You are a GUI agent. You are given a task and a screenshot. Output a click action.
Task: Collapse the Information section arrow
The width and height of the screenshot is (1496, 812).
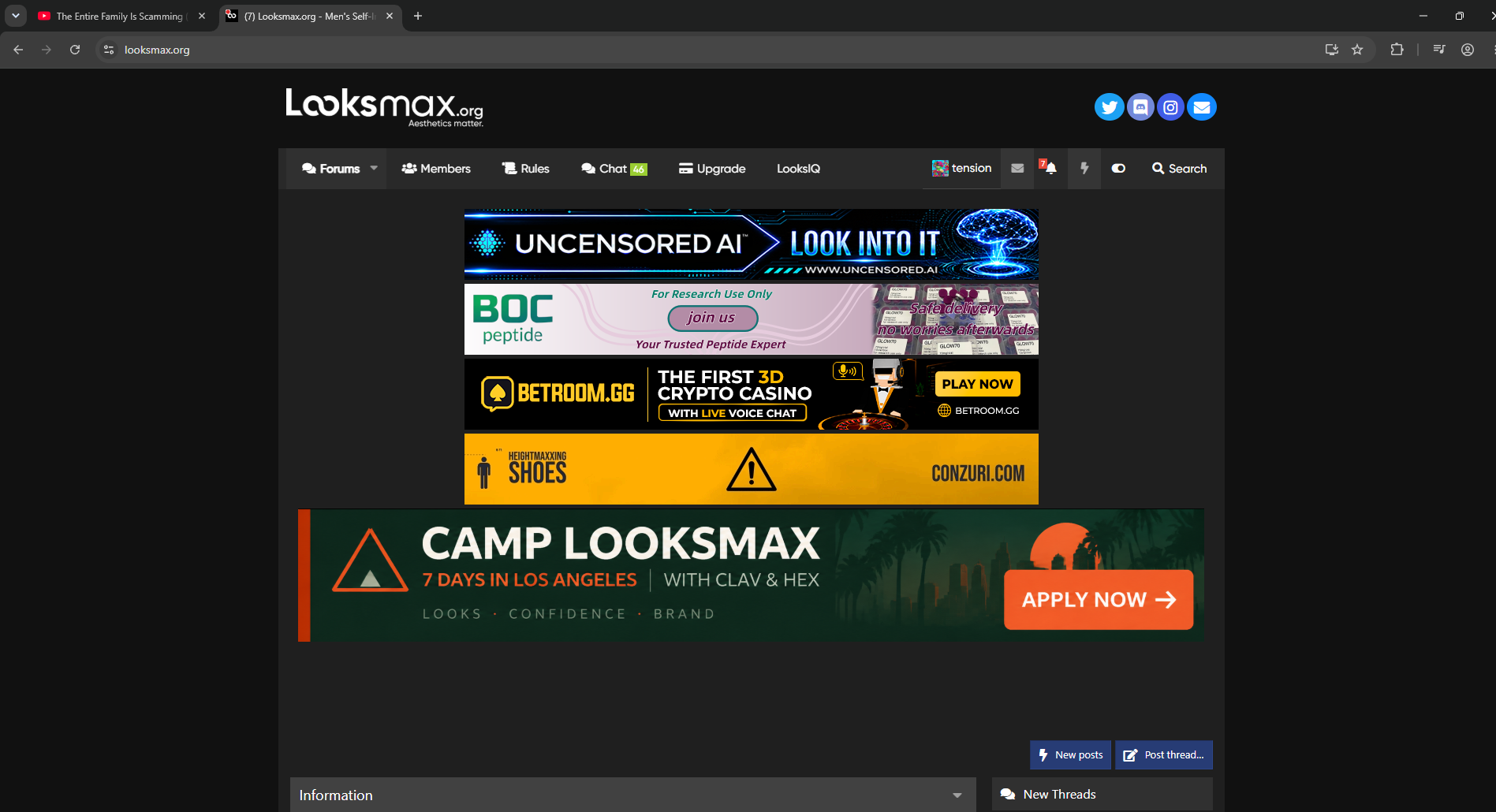point(957,795)
